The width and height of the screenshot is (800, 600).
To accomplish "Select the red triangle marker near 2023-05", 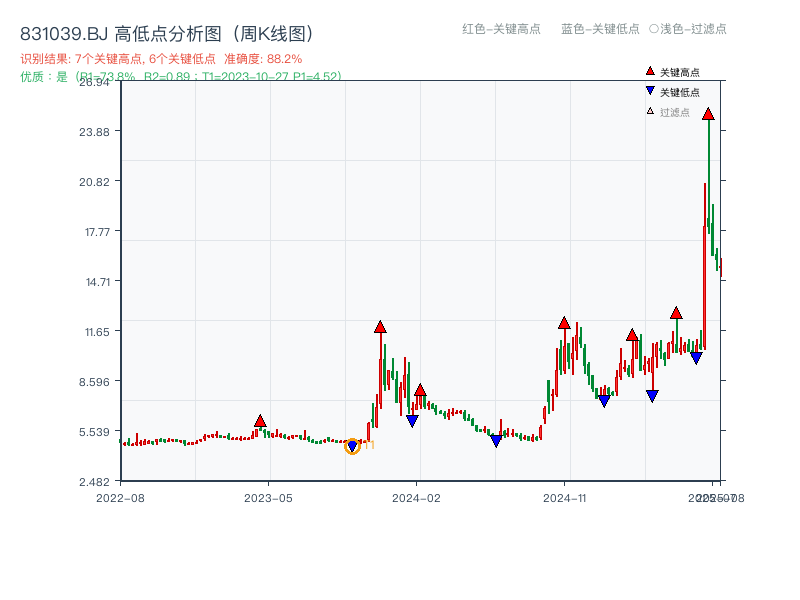I will pos(260,421).
